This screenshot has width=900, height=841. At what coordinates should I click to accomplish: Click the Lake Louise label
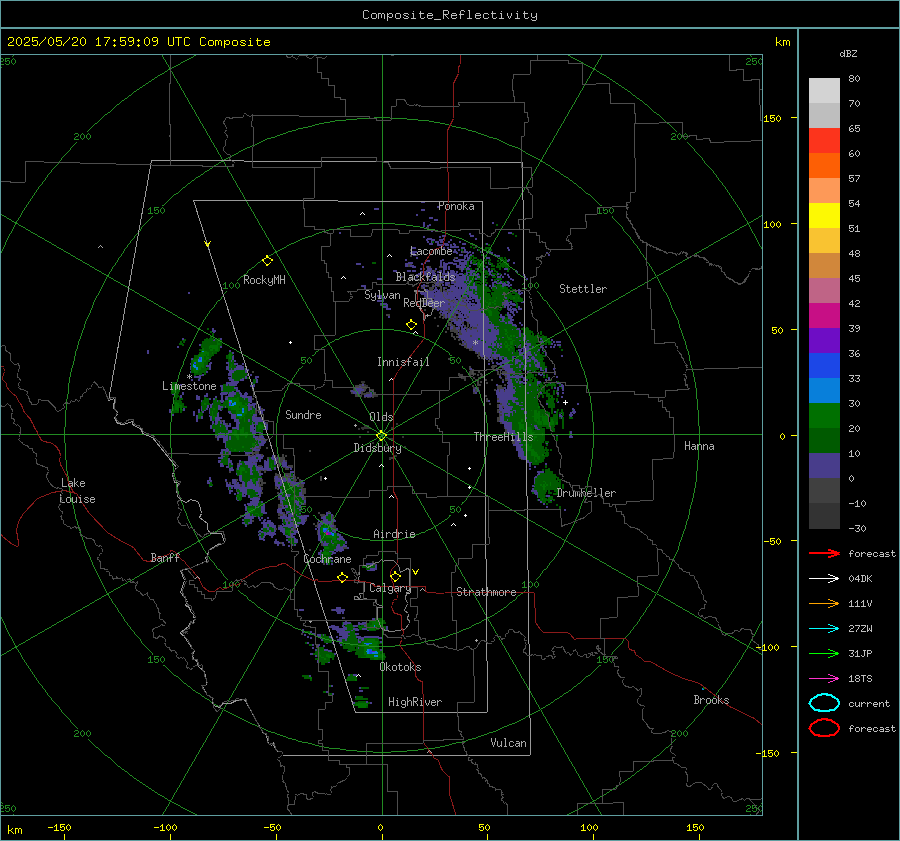pos(77,491)
